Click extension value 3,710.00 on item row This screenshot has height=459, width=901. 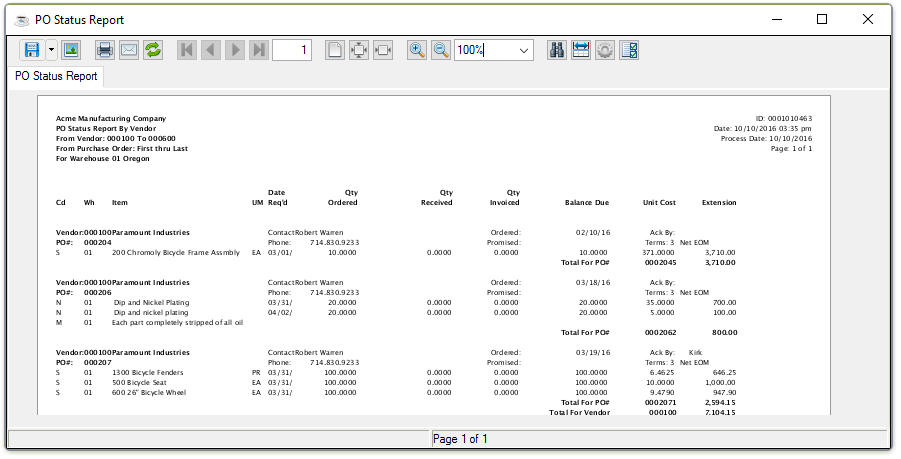(720, 253)
